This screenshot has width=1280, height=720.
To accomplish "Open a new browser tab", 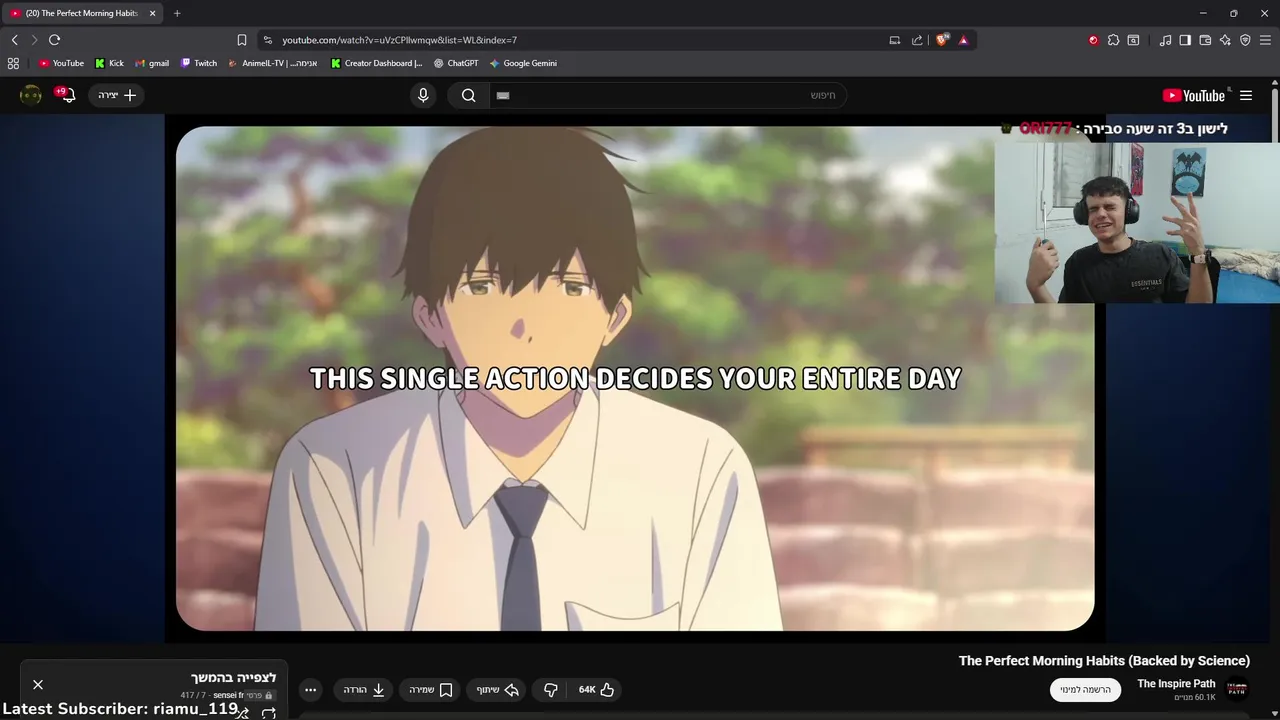I will point(177,13).
